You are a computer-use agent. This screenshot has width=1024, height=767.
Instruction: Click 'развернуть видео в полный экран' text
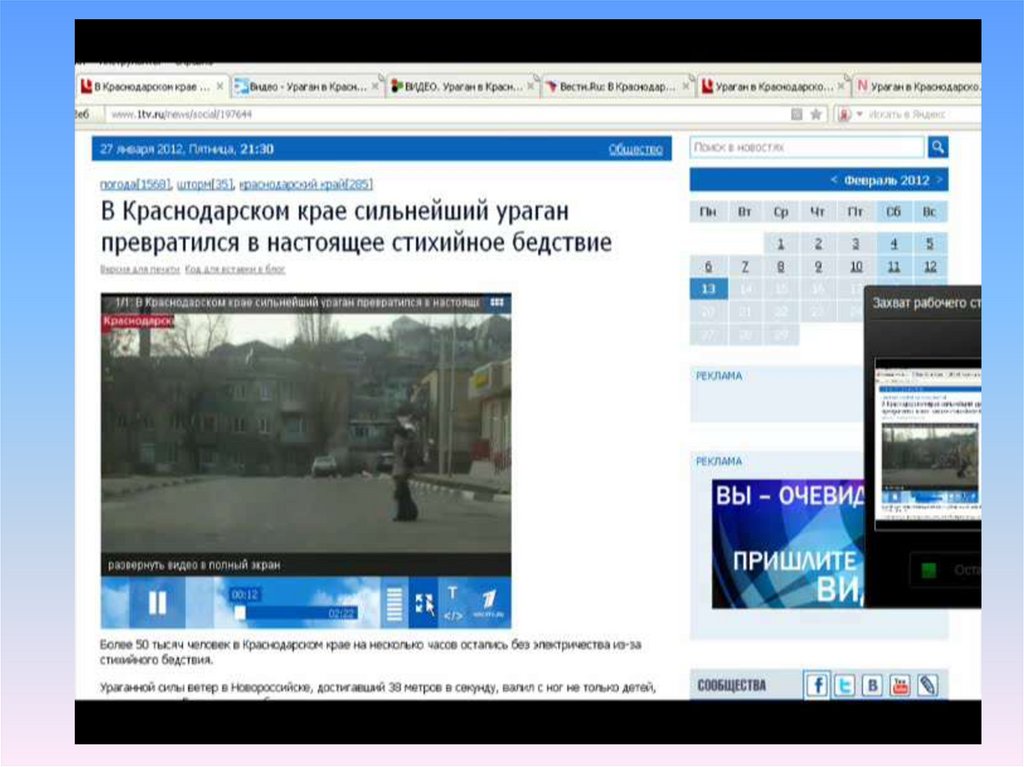pyautogui.click(x=194, y=565)
